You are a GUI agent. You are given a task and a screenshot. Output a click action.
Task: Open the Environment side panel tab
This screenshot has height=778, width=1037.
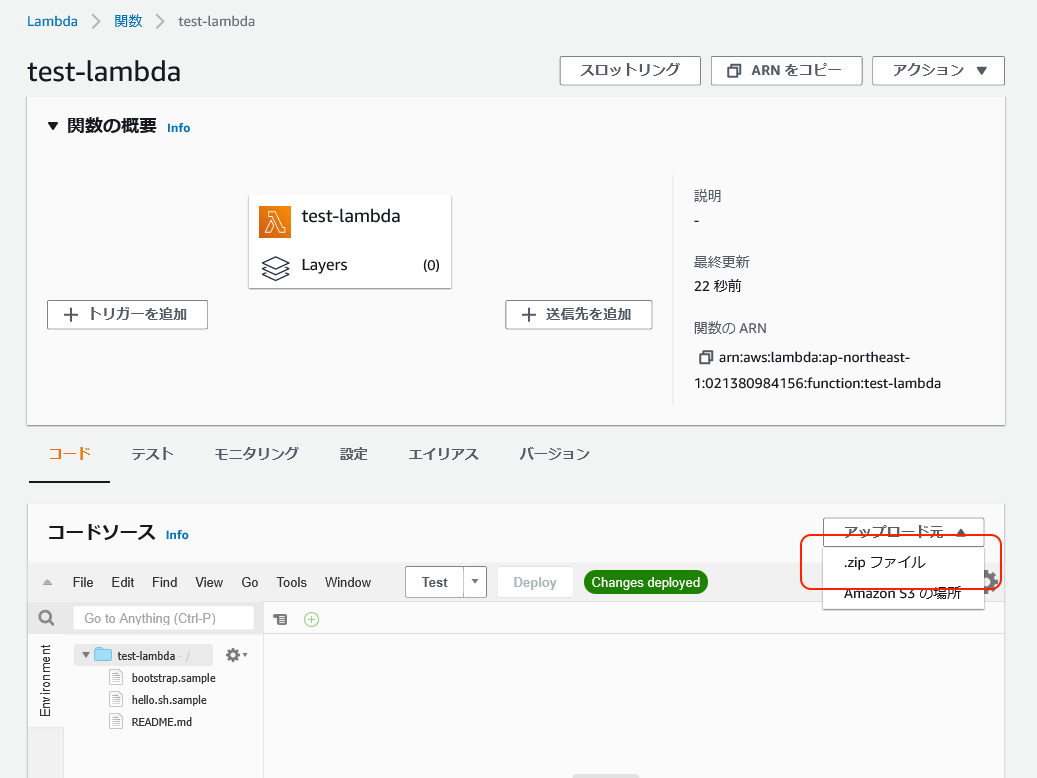pyautogui.click(x=46, y=681)
